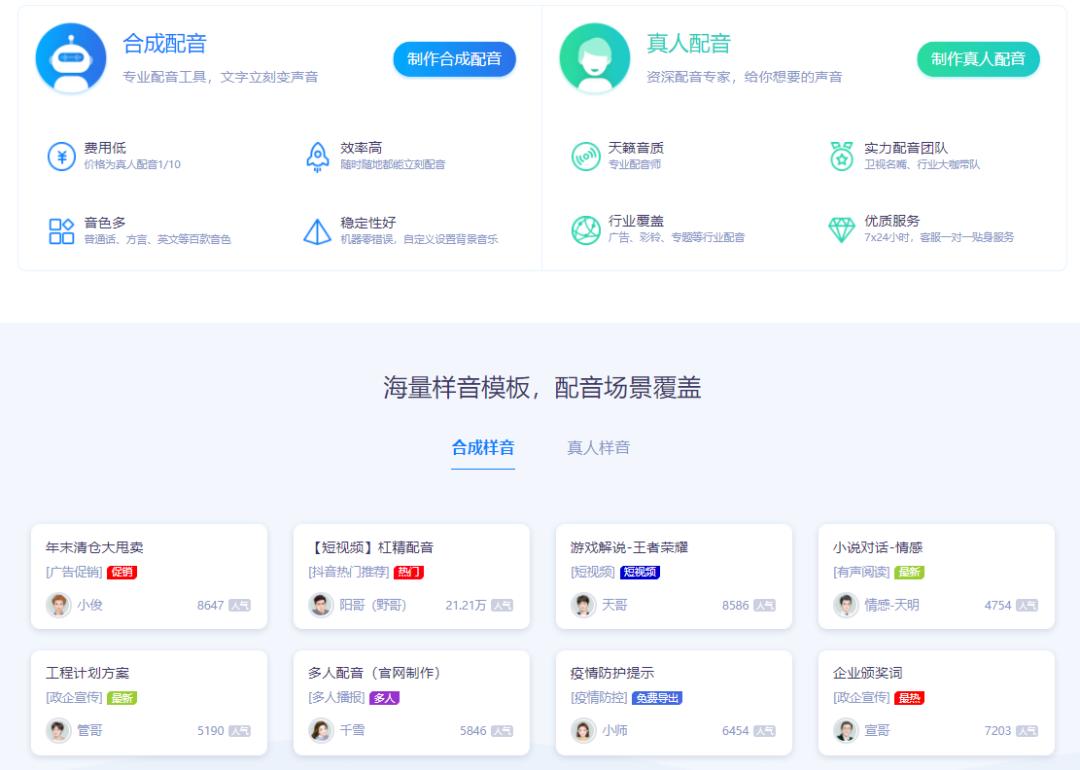Image resolution: width=1080 pixels, height=770 pixels.
Task: Click the blocks icon next to 音色多
Action: coord(62,232)
